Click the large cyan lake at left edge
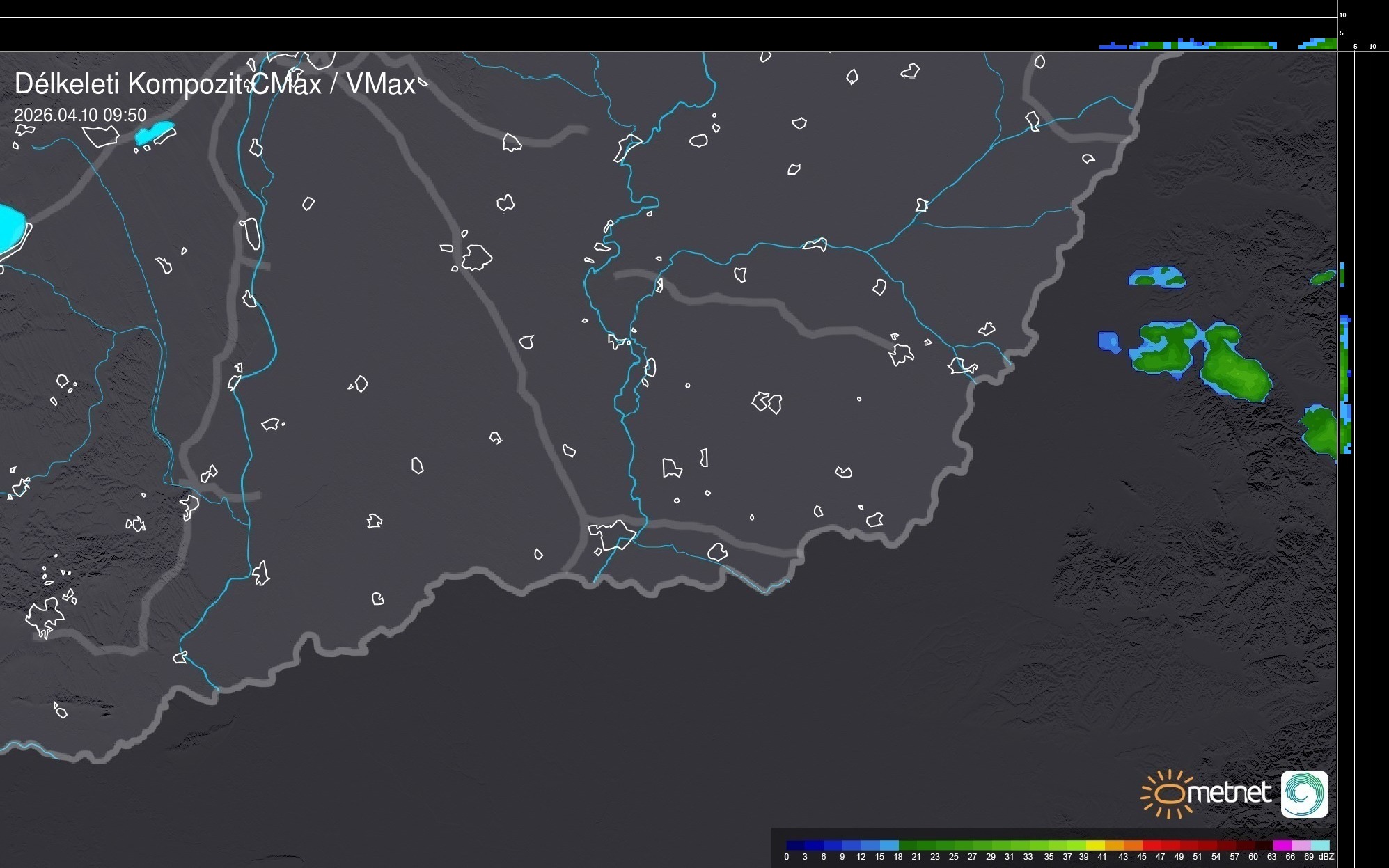1389x868 pixels. [x=10, y=227]
